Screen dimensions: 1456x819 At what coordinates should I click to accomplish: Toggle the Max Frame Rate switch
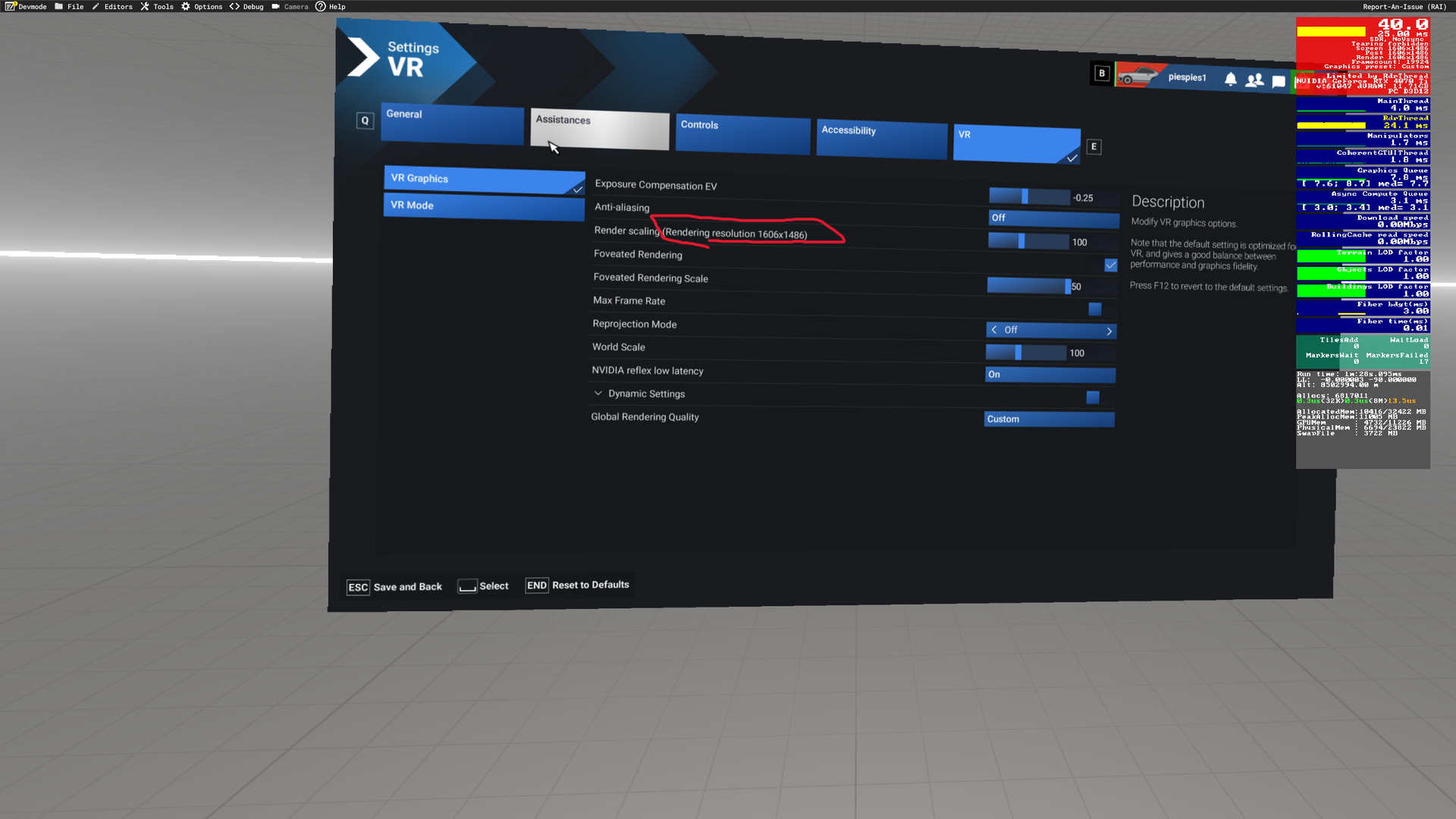pos(1094,309)
